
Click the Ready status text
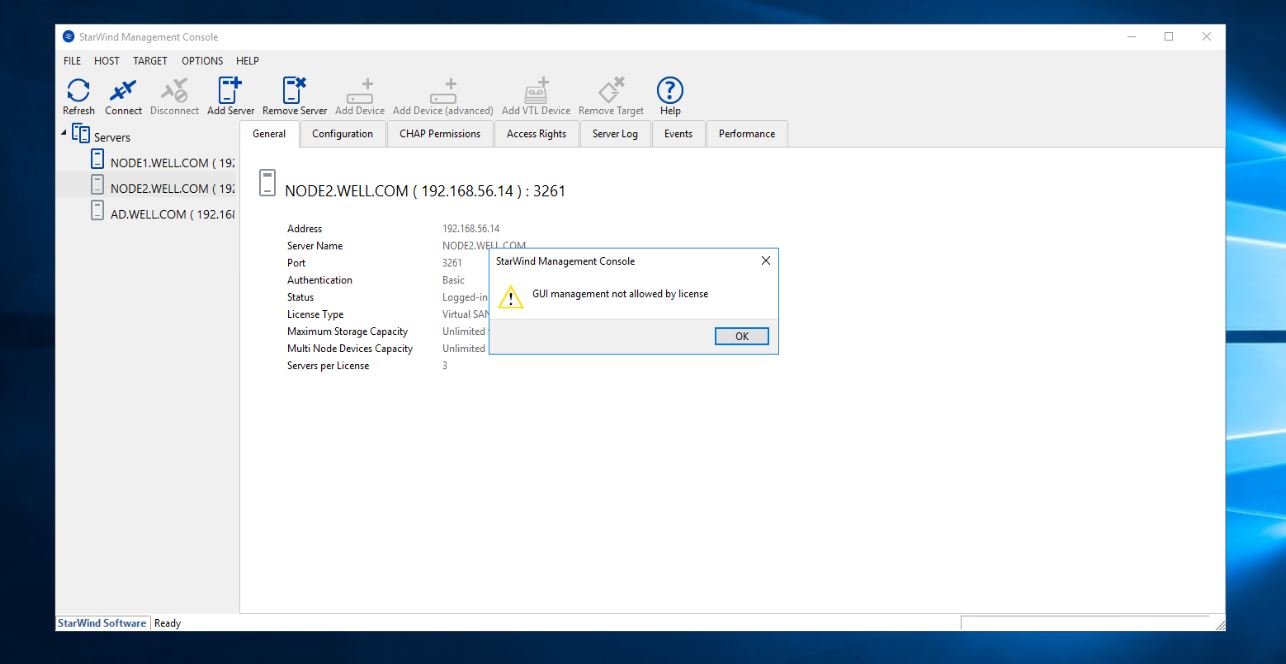(167, 623)
